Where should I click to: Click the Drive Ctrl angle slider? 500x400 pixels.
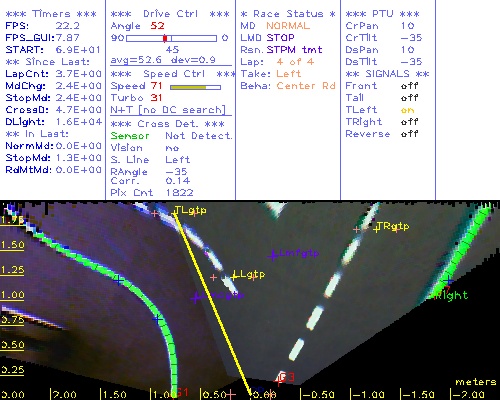point(171,38)
